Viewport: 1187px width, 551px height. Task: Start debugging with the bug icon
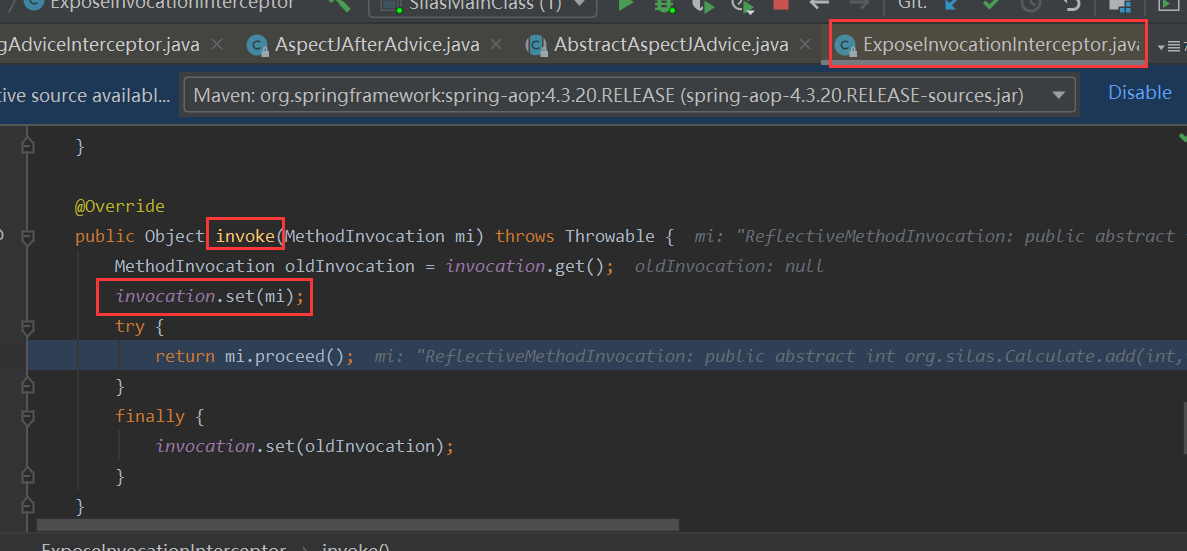click(x=665, y=5)
